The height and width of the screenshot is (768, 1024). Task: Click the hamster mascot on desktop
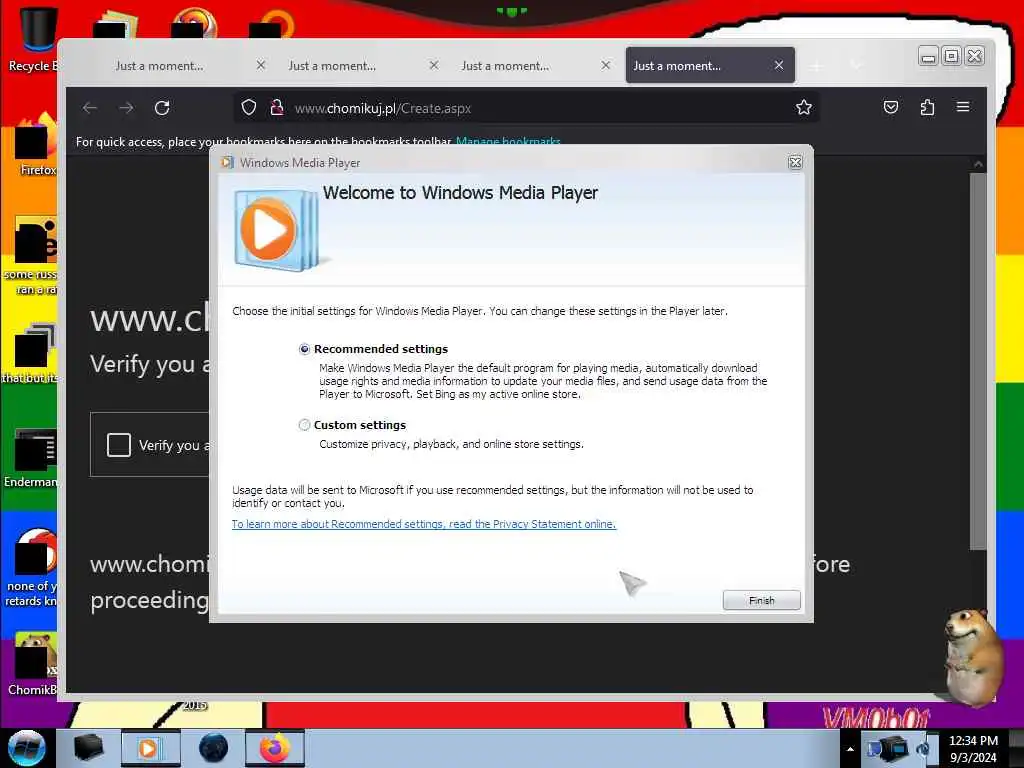coord(972,657)
